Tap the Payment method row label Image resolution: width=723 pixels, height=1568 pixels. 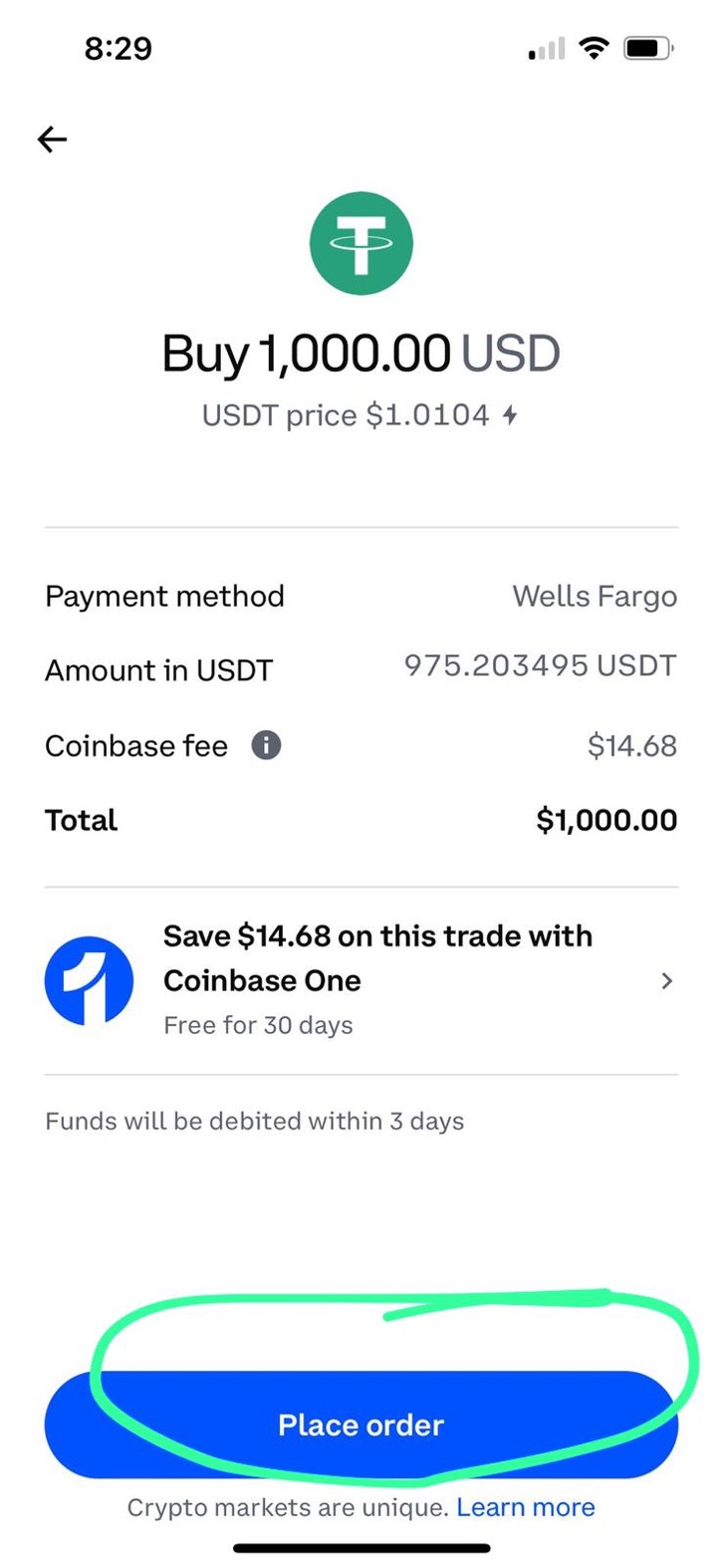164,597
